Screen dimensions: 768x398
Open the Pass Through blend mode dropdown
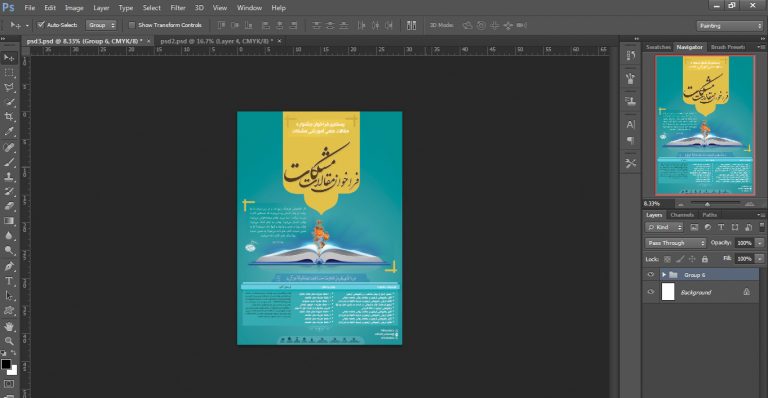point(675,243)
